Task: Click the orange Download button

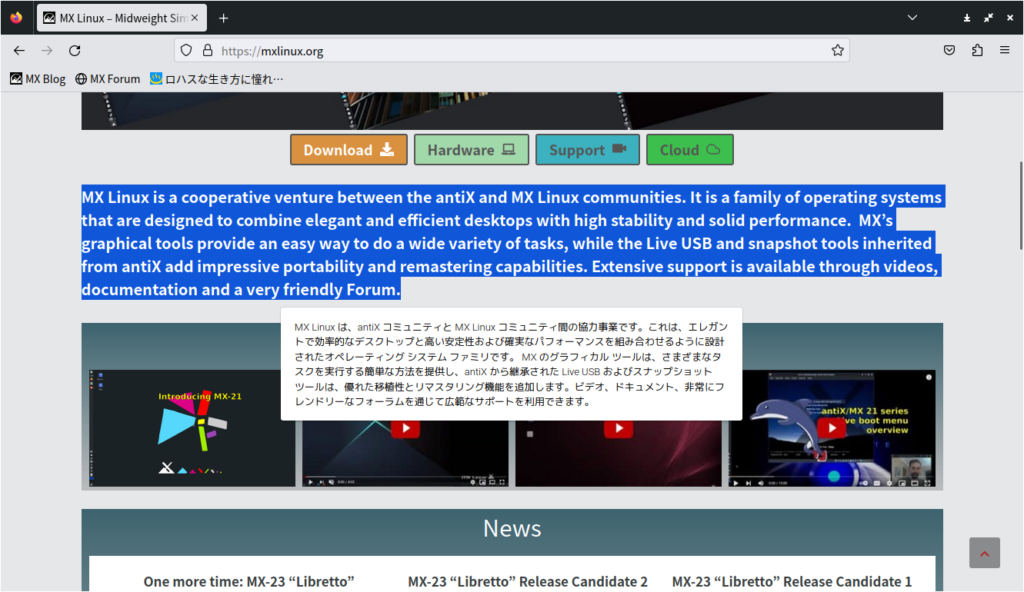Action: (349, 150)
